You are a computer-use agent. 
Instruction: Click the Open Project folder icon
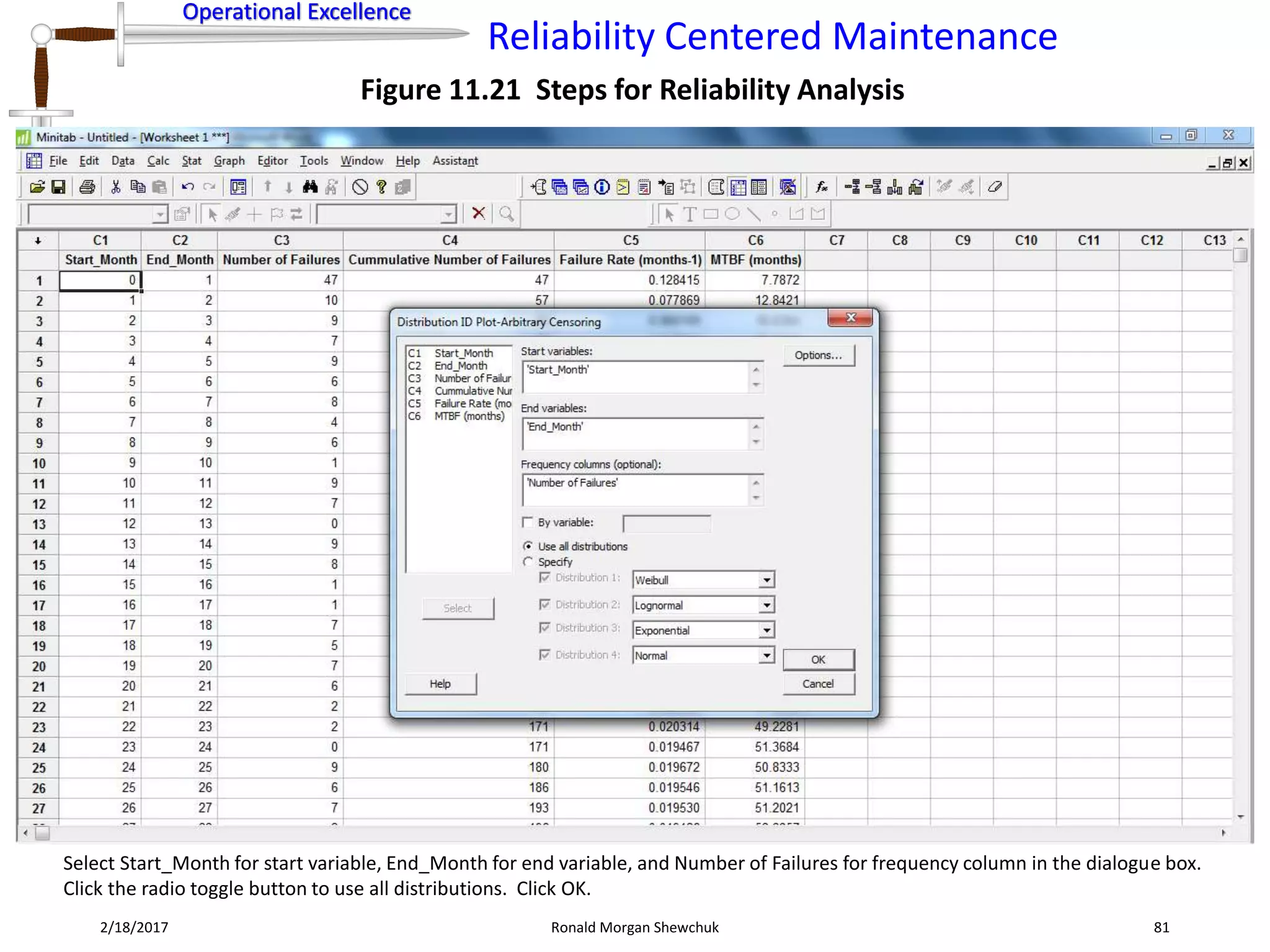(37, 187)
